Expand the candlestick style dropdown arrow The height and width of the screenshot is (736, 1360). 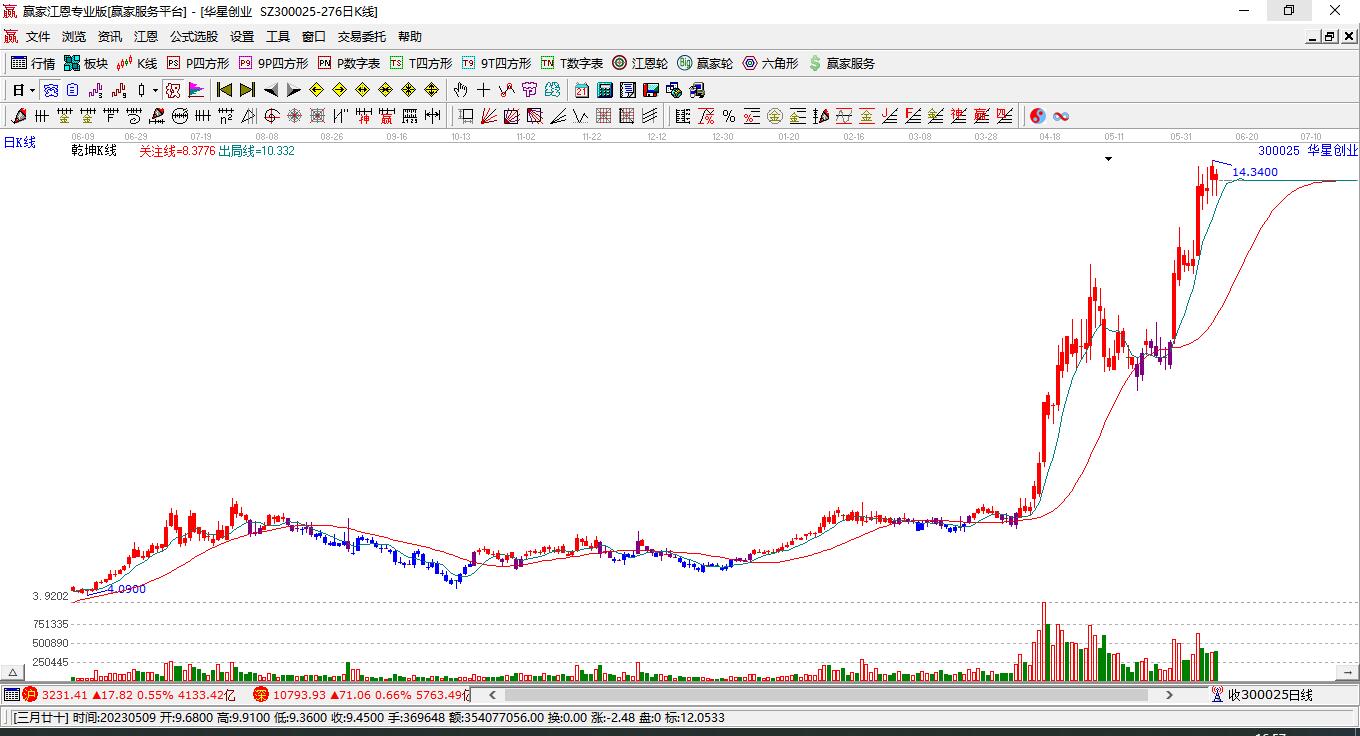[x=155, y=90]
